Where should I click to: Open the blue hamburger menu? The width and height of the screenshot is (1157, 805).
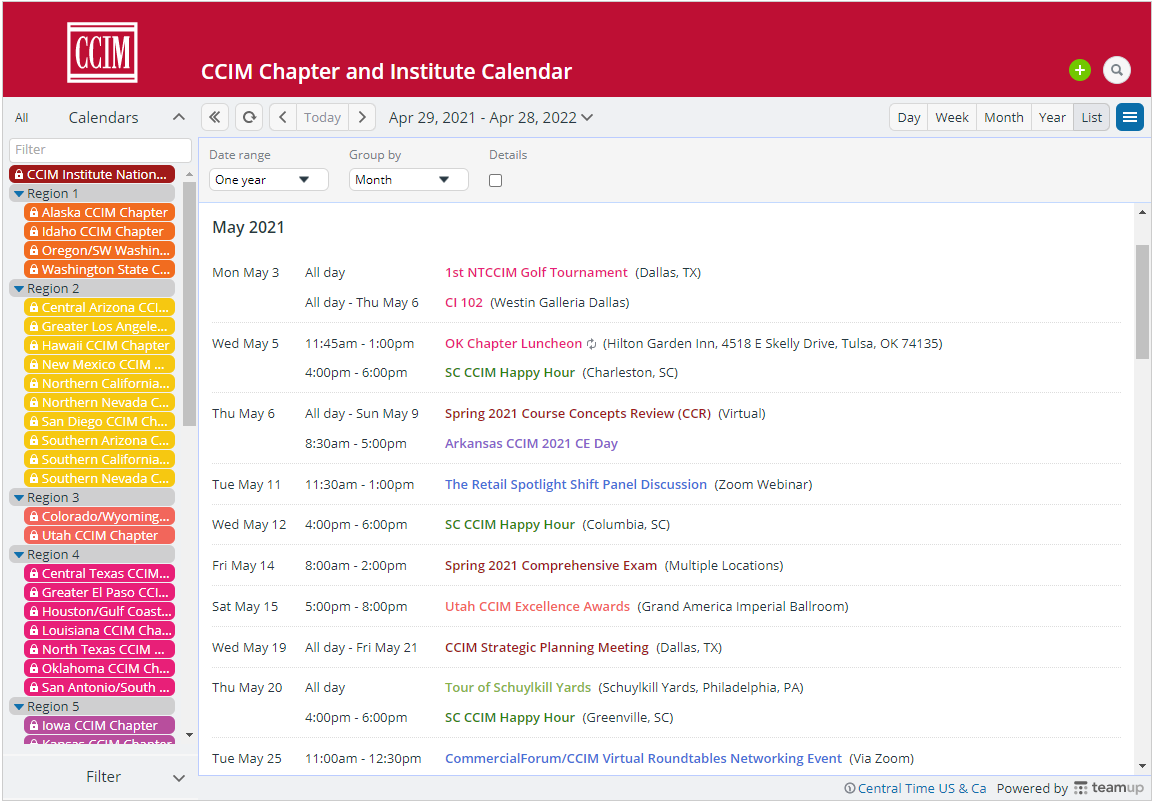click(x=1130, y=117)
